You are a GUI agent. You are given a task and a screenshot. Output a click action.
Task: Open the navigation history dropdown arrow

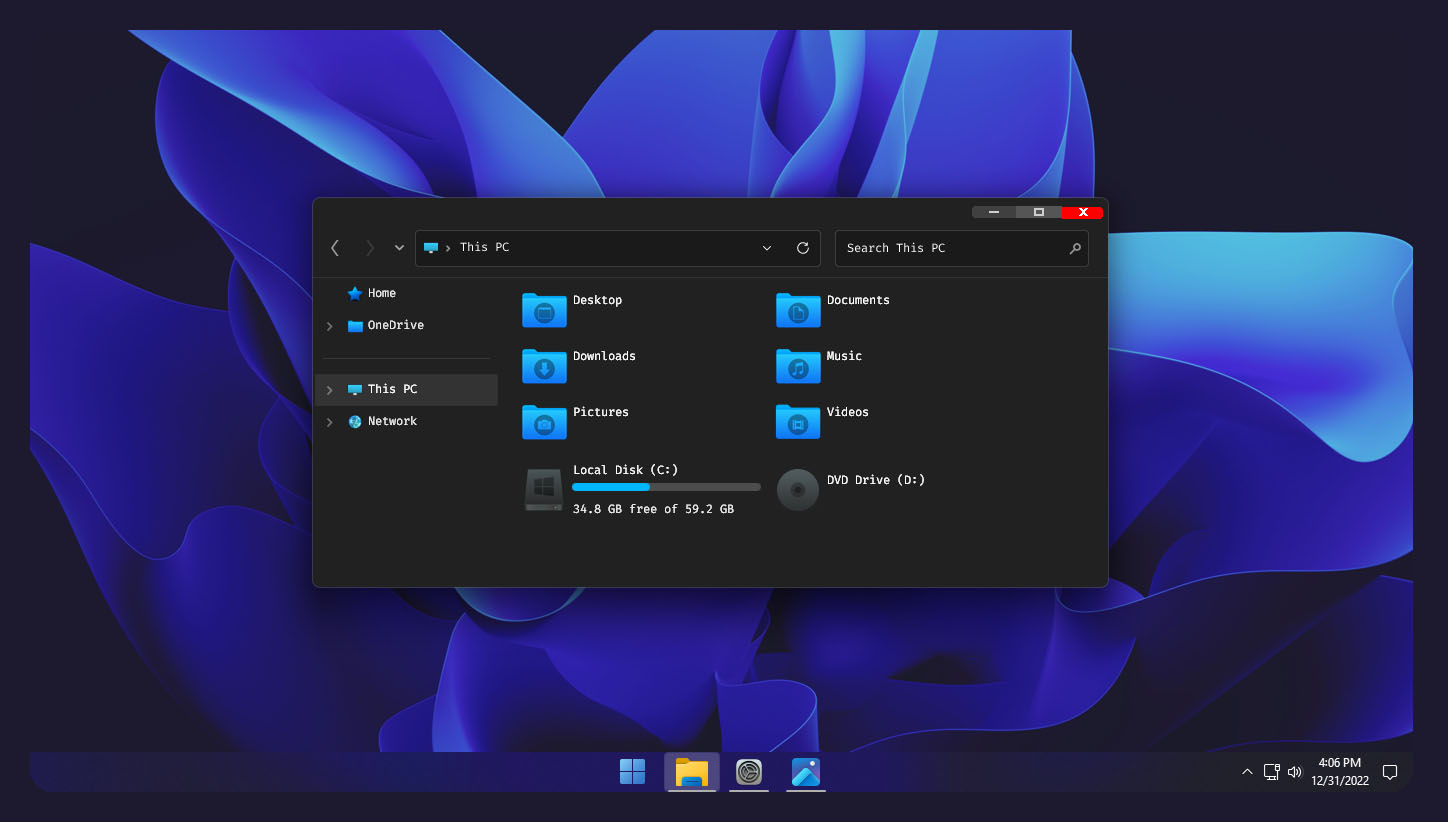coord(399,248)
